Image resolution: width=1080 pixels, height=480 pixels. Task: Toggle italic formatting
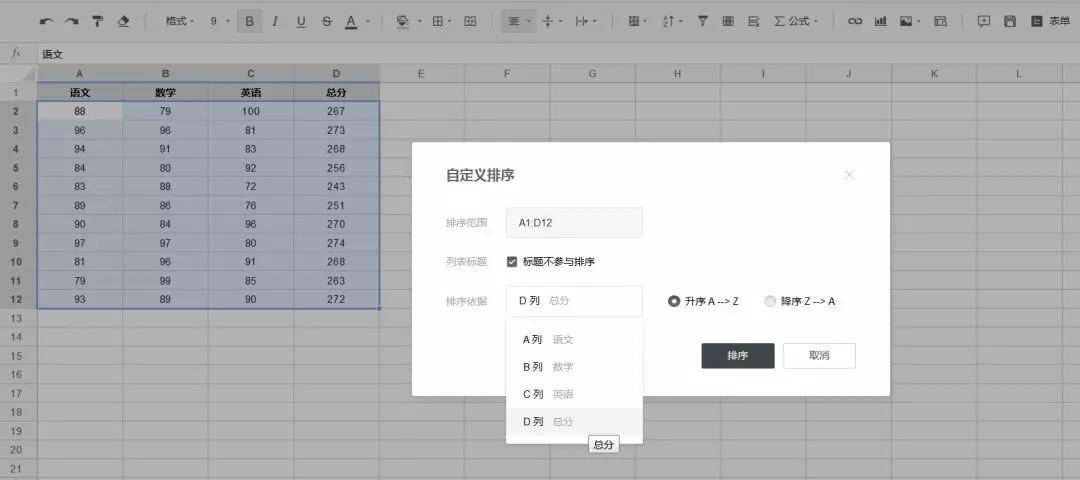tap(275, 21)
